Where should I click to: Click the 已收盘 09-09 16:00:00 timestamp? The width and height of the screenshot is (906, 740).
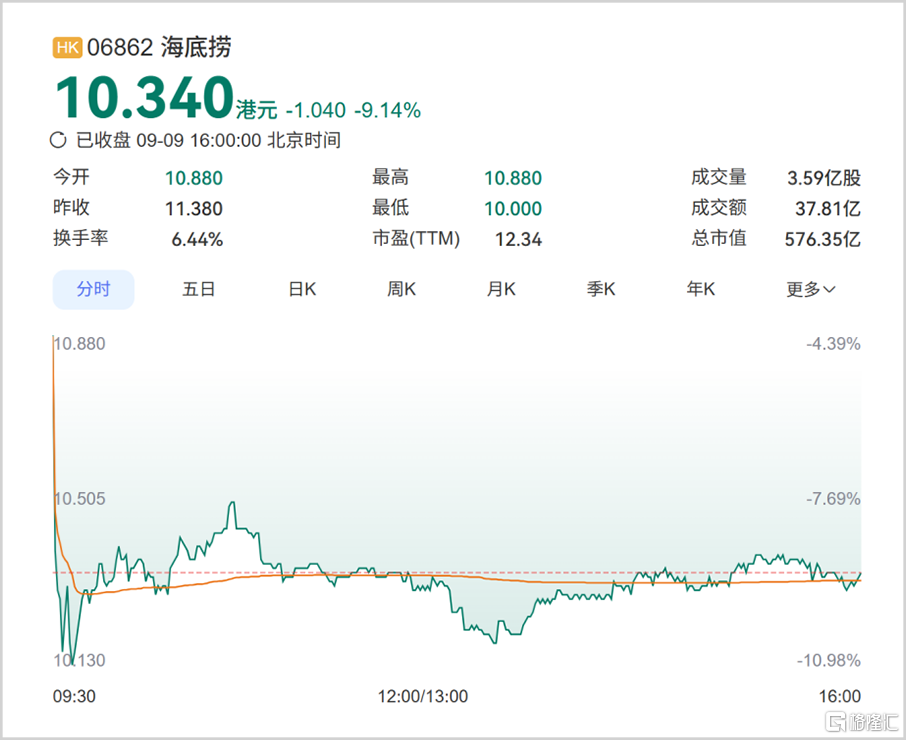pyautogui.click(x=209, y=140)
